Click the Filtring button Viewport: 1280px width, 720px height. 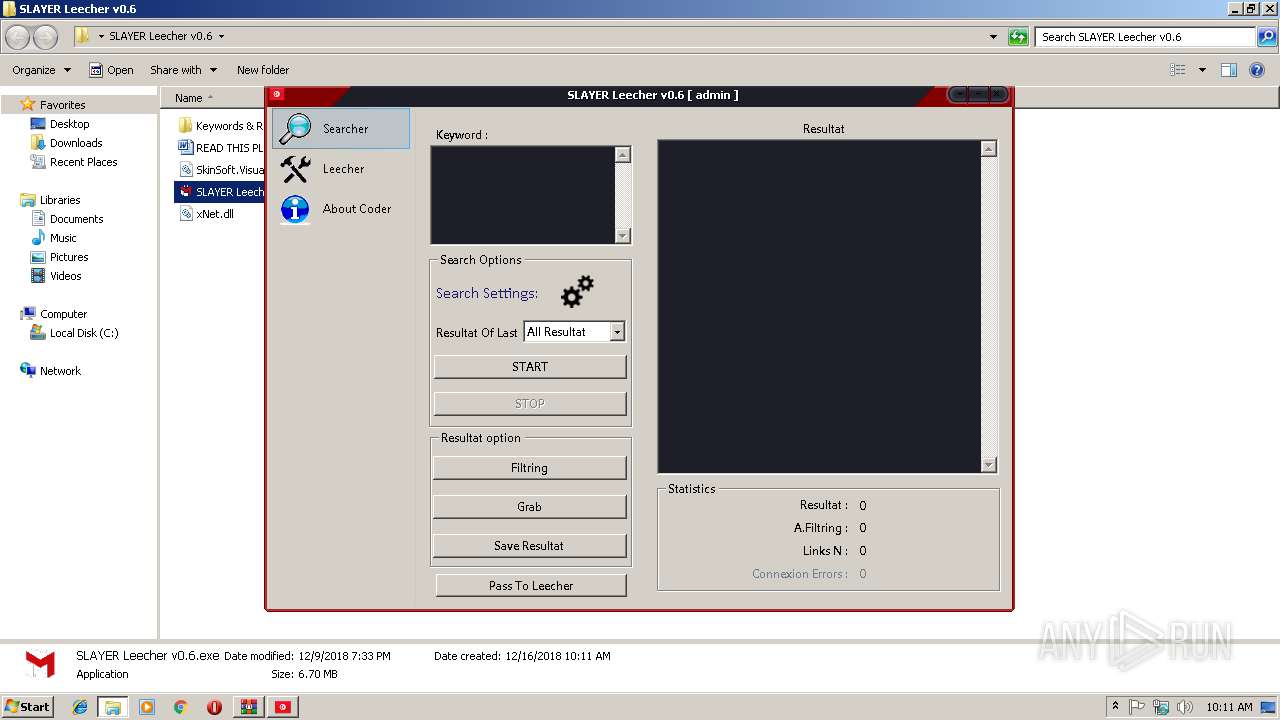pyautogui.click(x=530, y=468)
